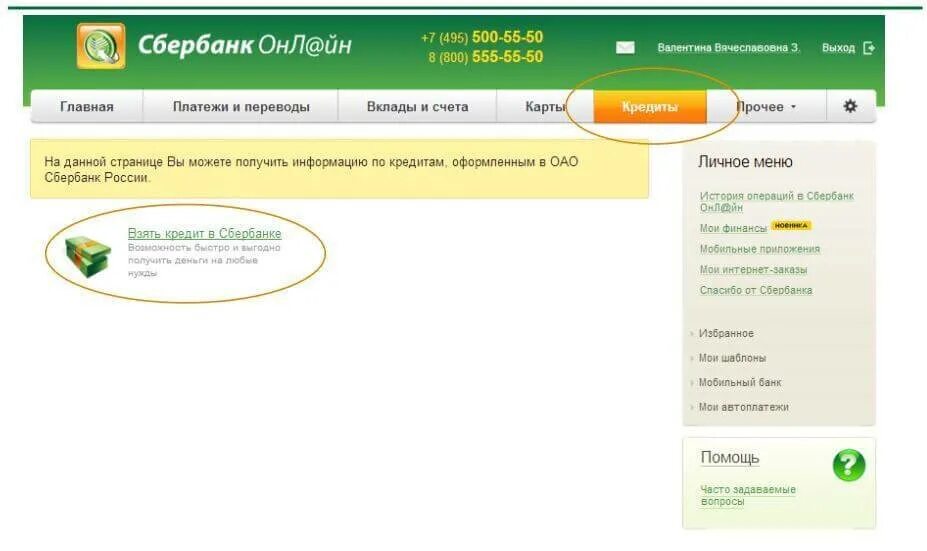Click the Сбербанк ОнЛ@йн title text
927x551 pixels.
245,46
